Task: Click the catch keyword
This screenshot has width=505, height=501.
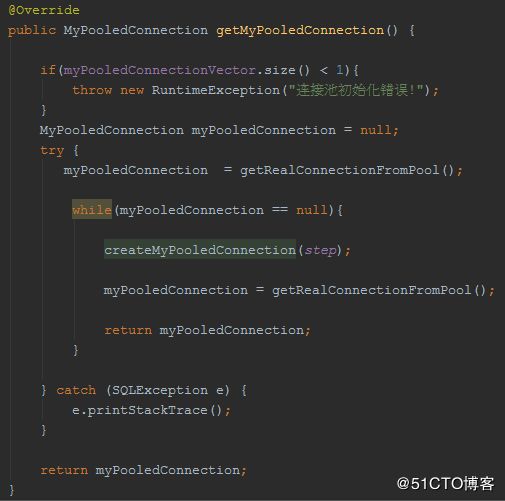Action: 76,390
